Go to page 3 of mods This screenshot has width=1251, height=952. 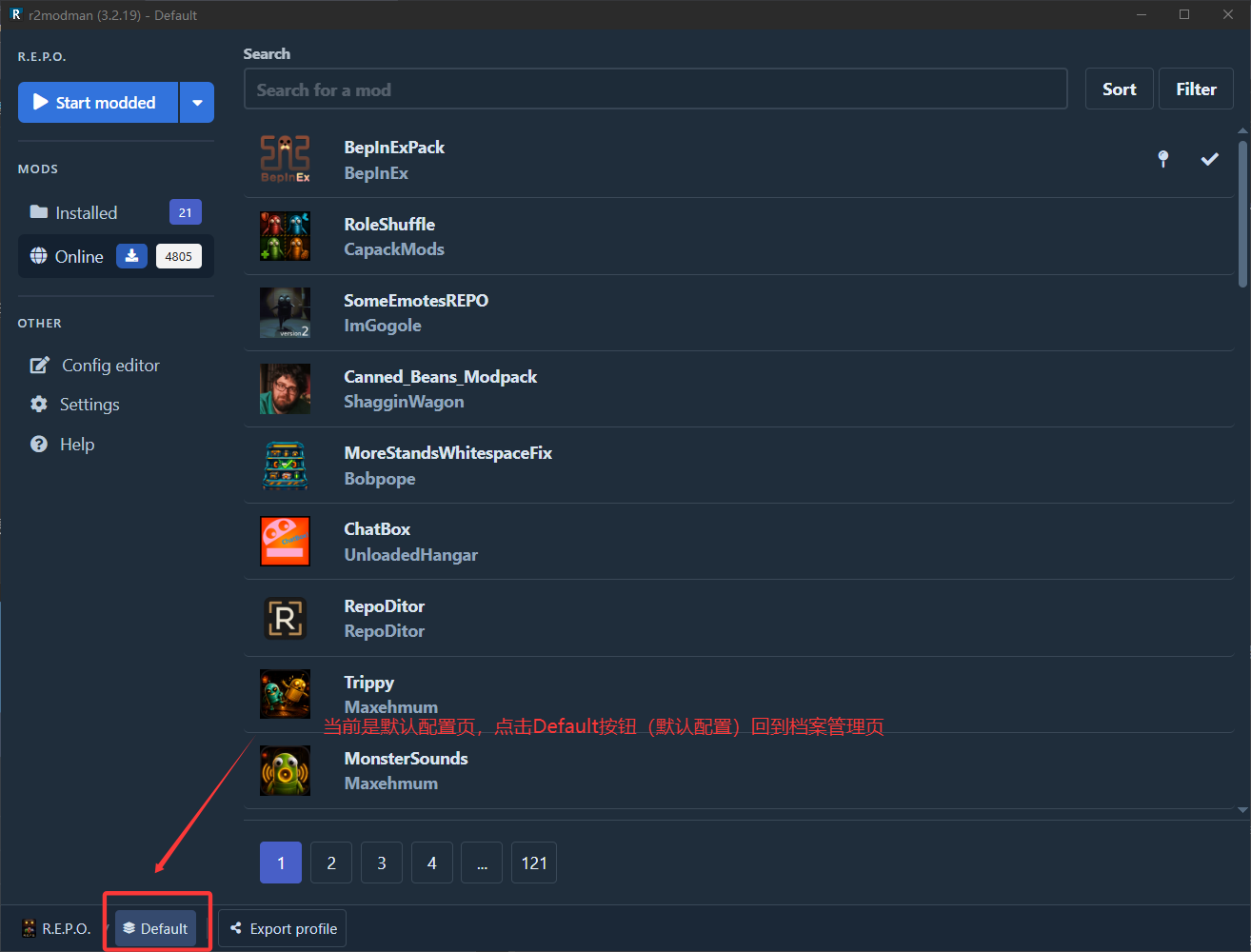382,863
